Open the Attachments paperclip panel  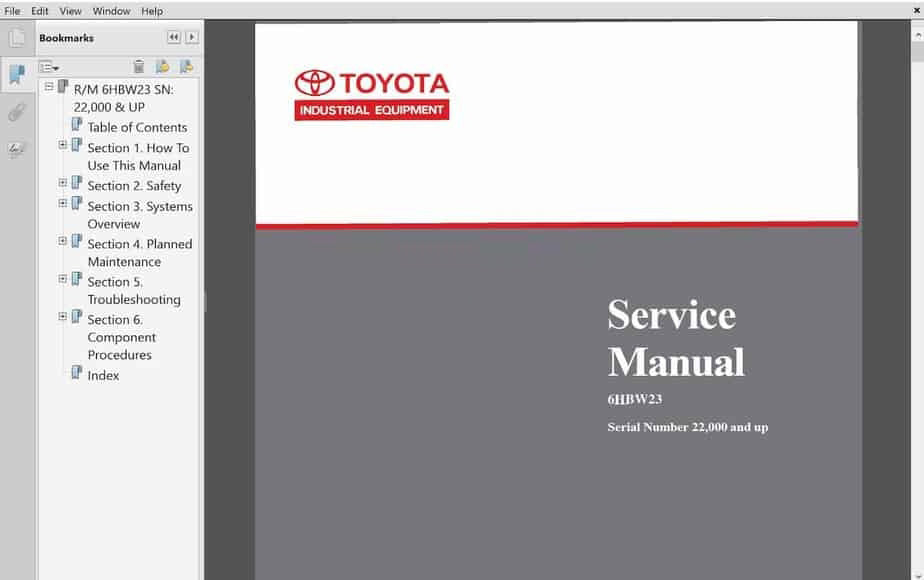(x=17, y=112)
